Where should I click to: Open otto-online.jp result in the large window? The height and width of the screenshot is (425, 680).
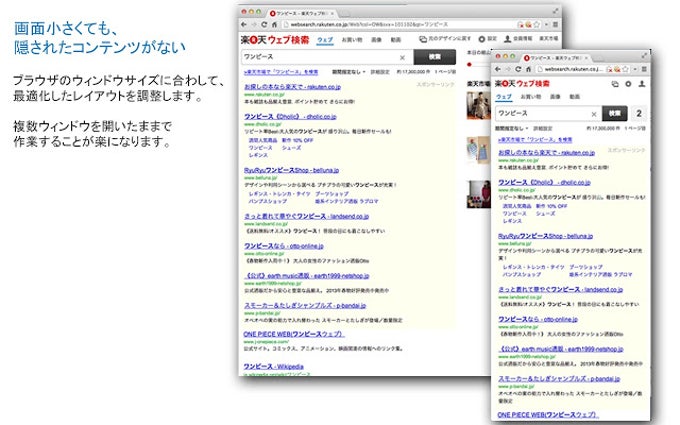(x=284, y=246)
